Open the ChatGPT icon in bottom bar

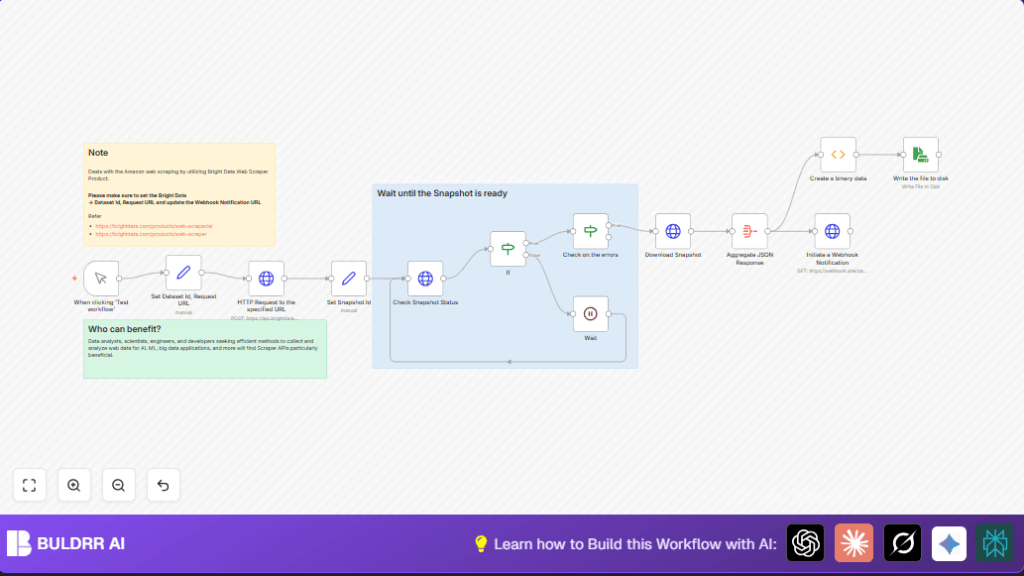coord(806,543)
